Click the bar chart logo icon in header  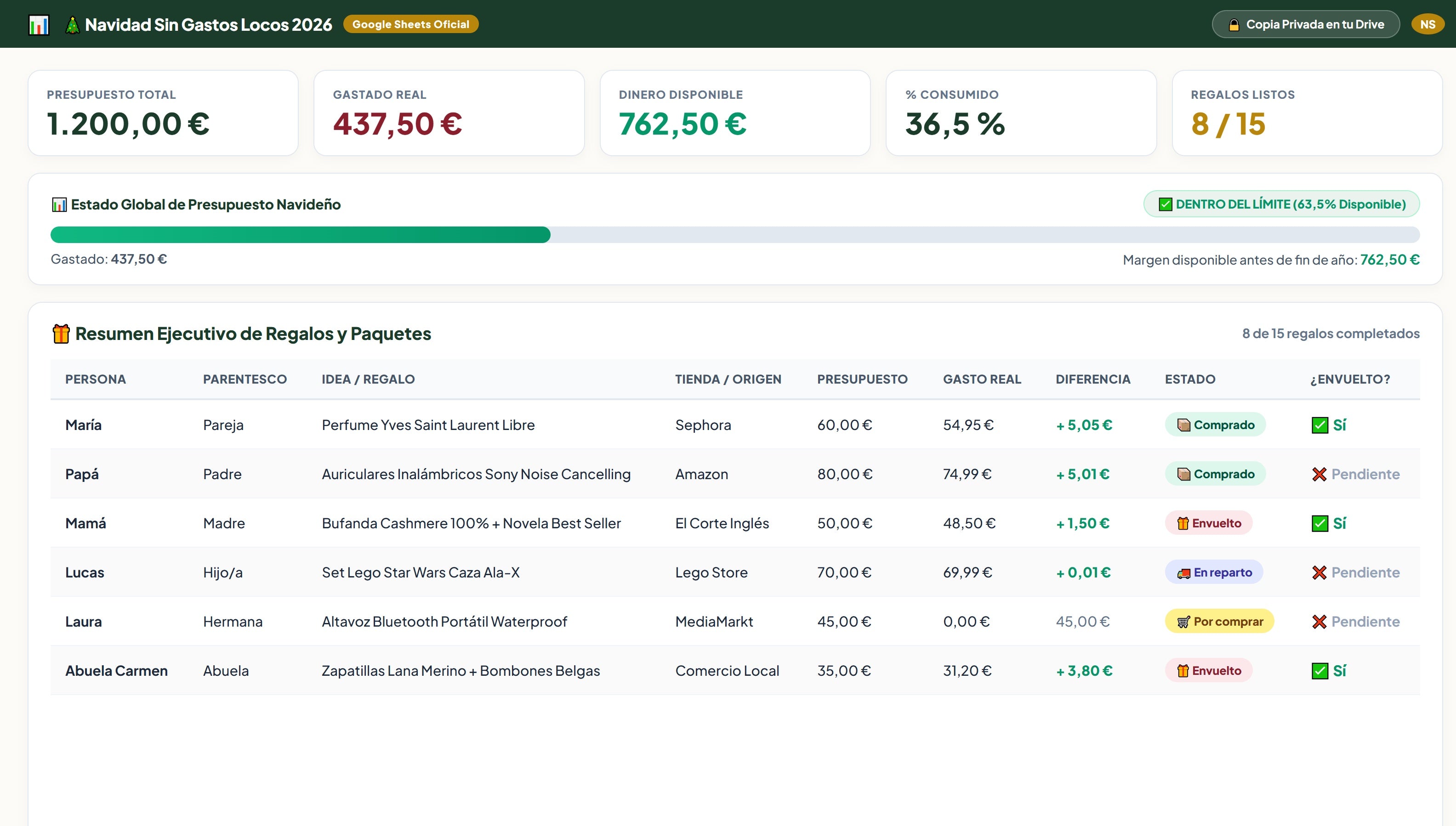coord(39,24)
